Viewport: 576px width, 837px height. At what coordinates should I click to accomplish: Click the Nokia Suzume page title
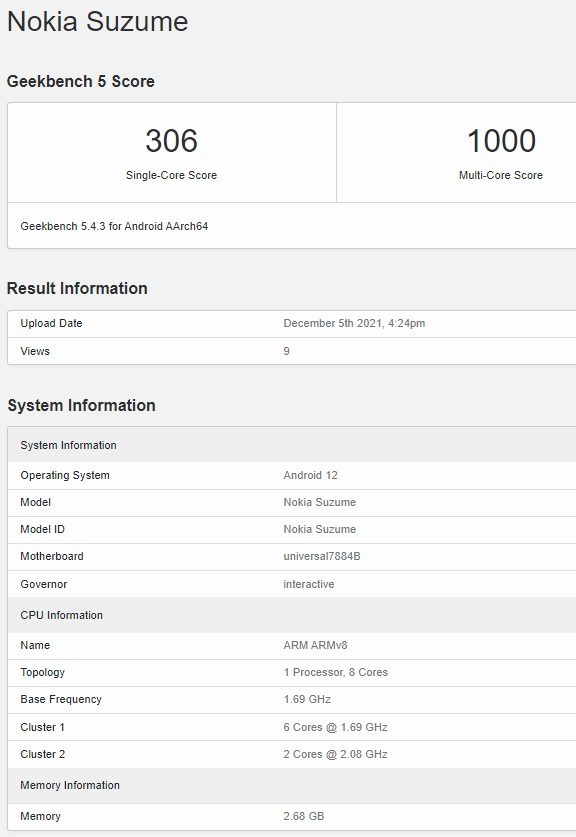point(97,22)
